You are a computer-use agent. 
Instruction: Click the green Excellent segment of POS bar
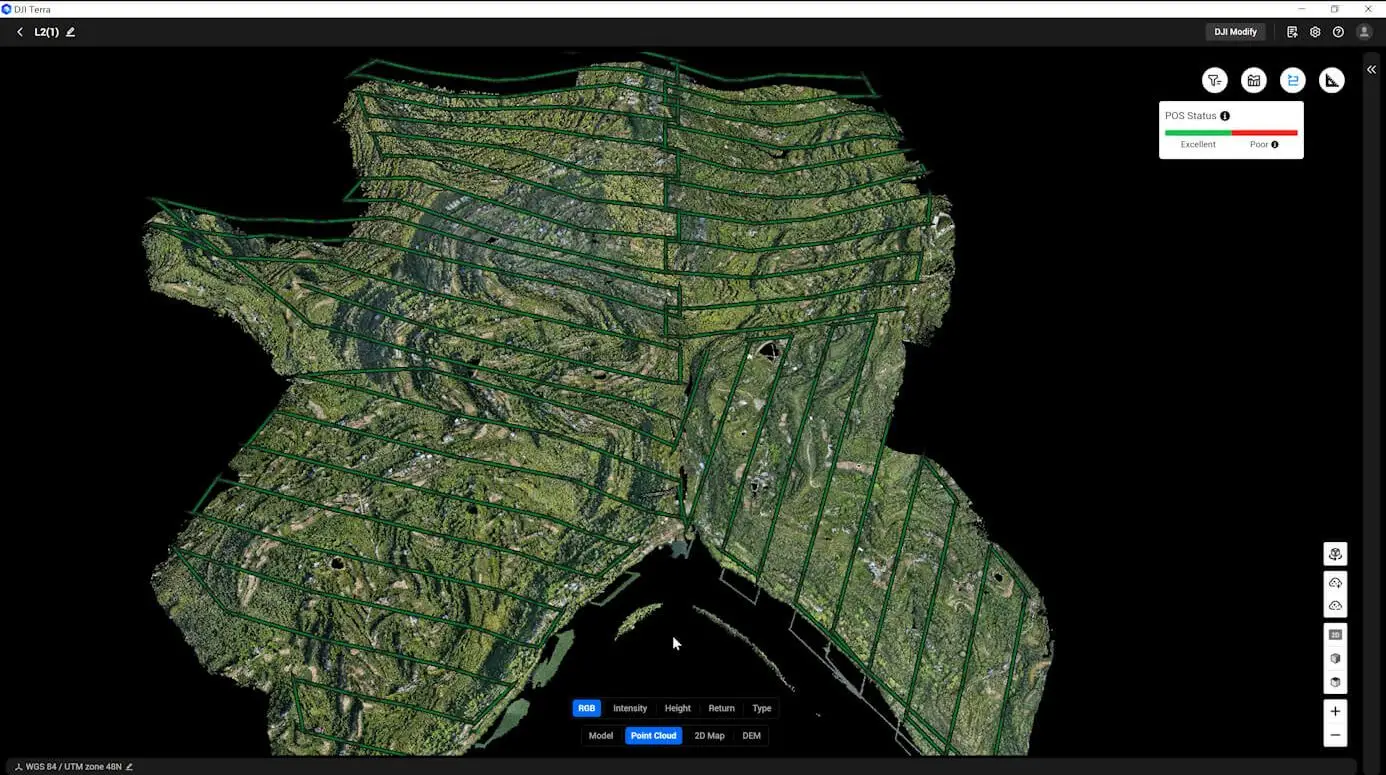pos(1198,133)
